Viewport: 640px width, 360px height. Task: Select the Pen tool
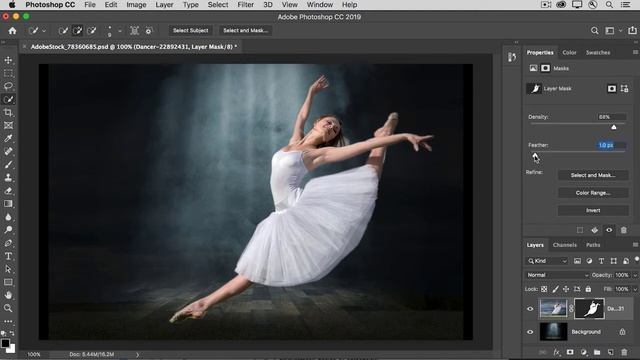tap(8, 243)
